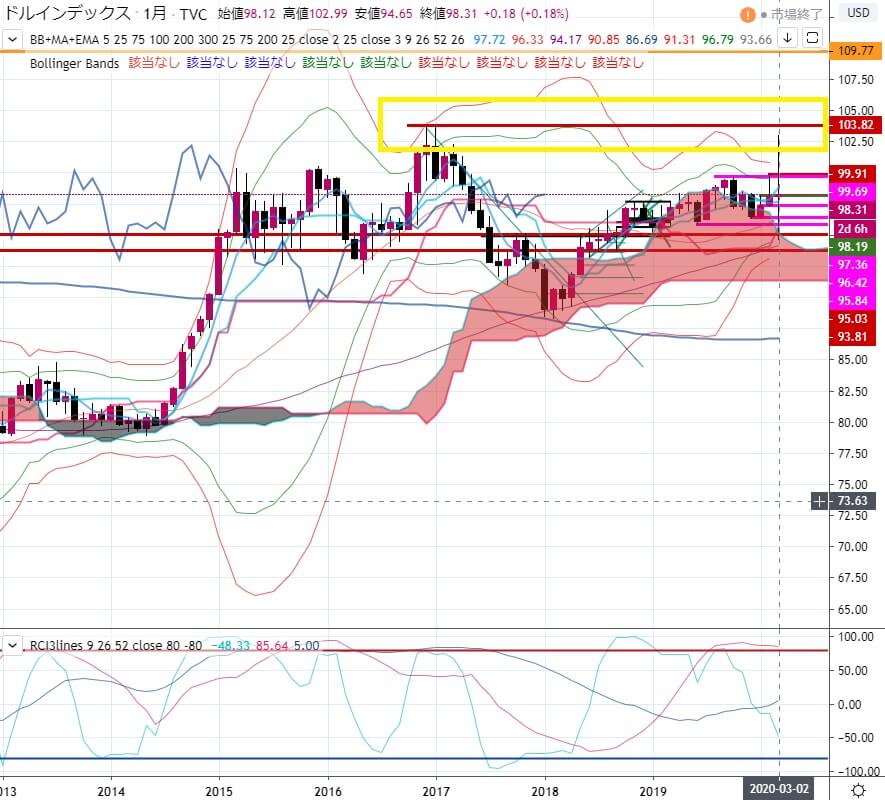Click 2015 on the time axis
The width and height of the screenshot is (885, 800).
[x=219, y=791]
